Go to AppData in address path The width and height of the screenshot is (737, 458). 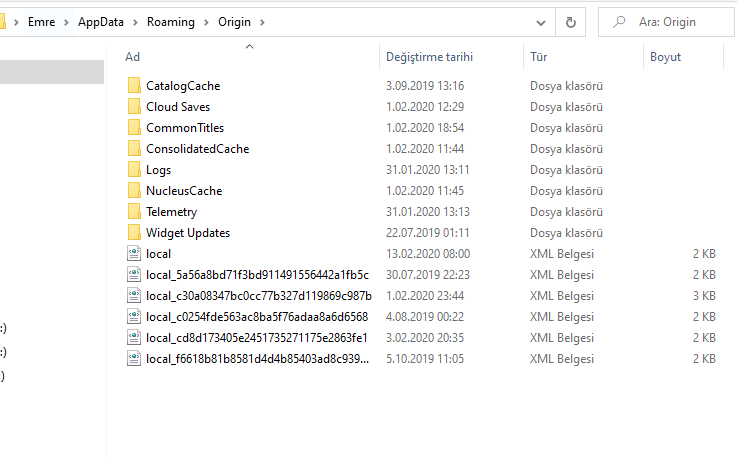click(x=101, y=22)
